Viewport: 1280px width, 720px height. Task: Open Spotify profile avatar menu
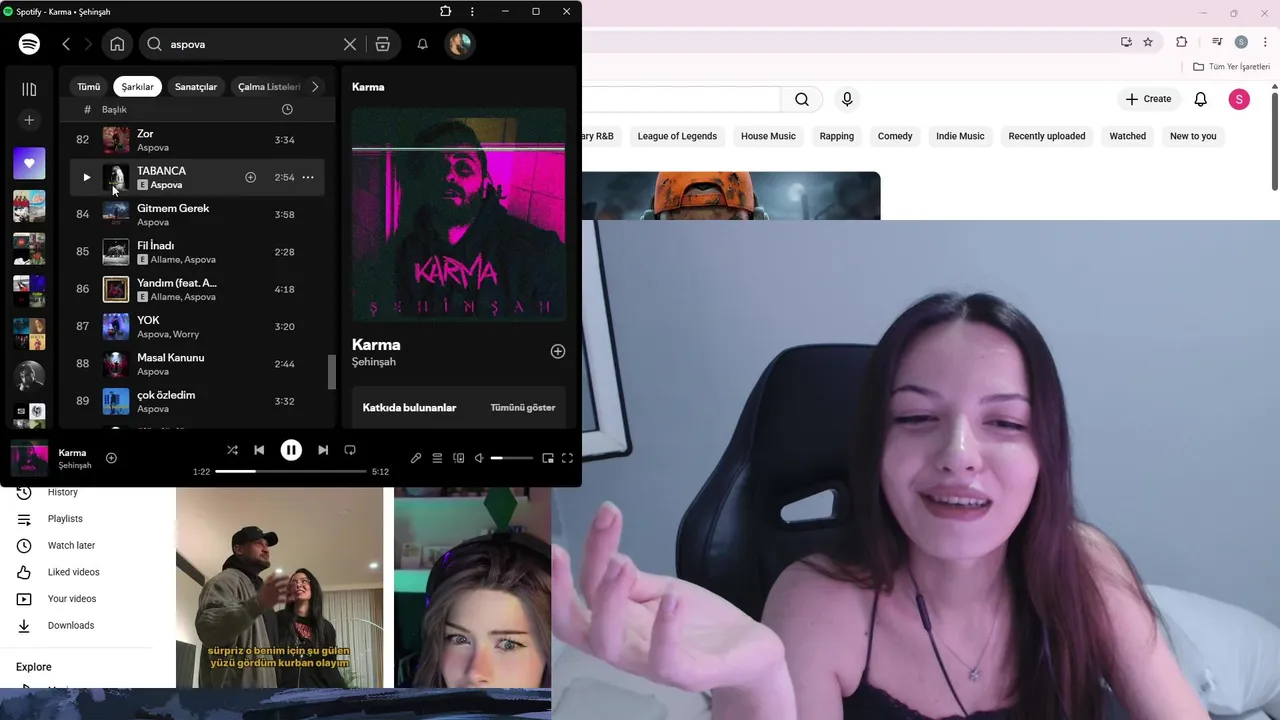click(x=459, y=44)
